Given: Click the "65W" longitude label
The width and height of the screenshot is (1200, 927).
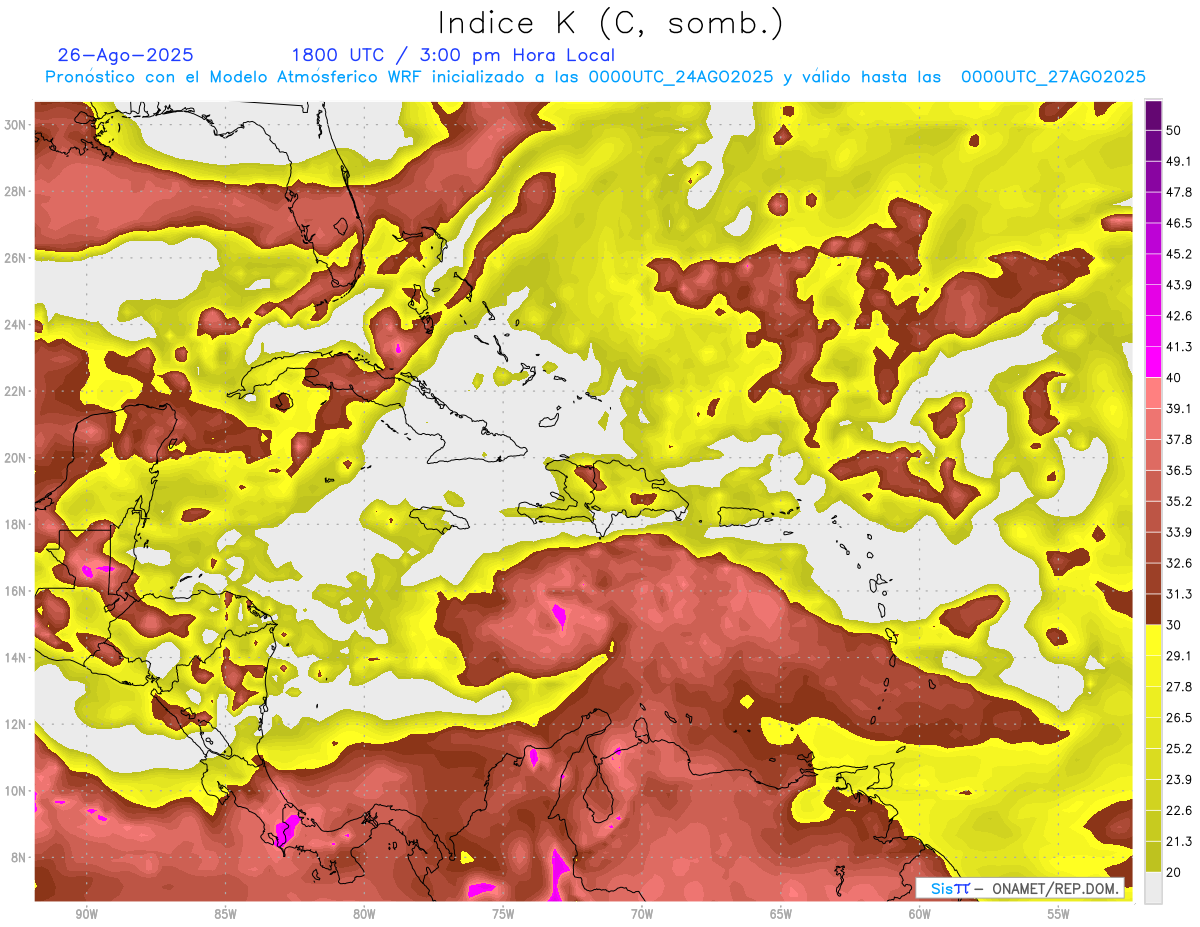Looking at the screenshot, I should pyautogui.click(x=781, y=914).
